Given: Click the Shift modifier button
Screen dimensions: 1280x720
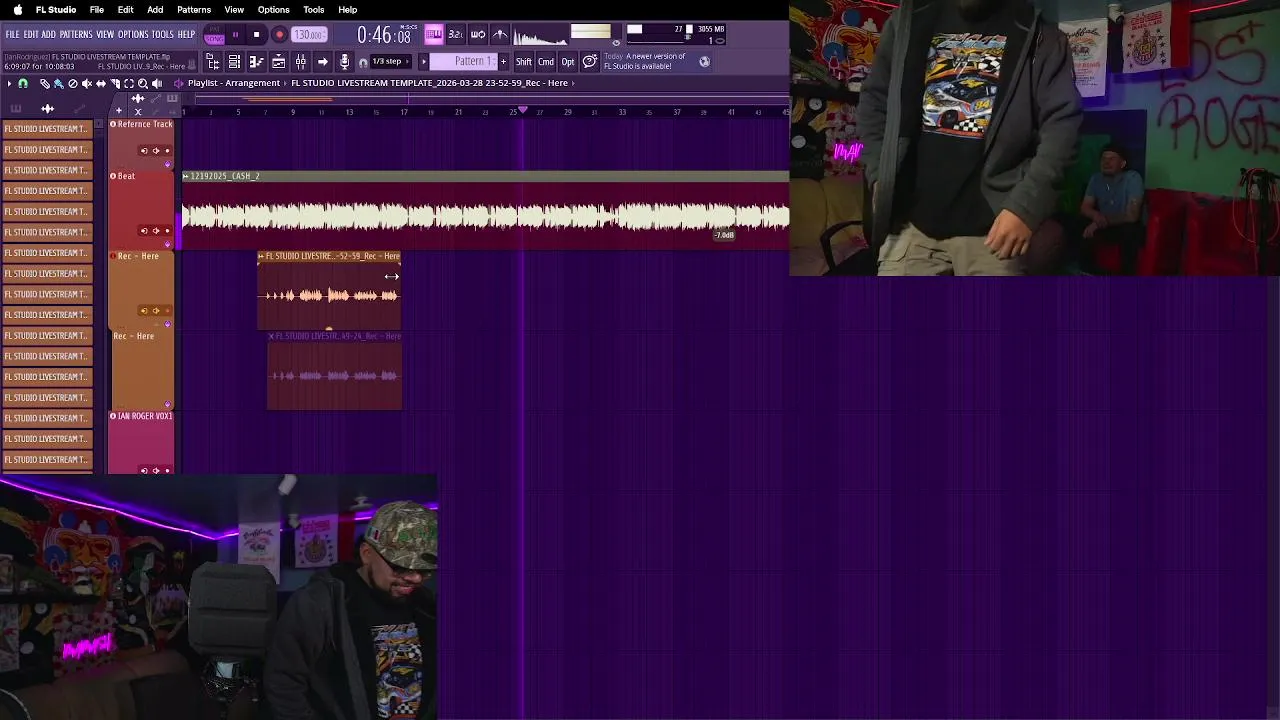Looking at the screenshot, I should [x=524, y=62].
